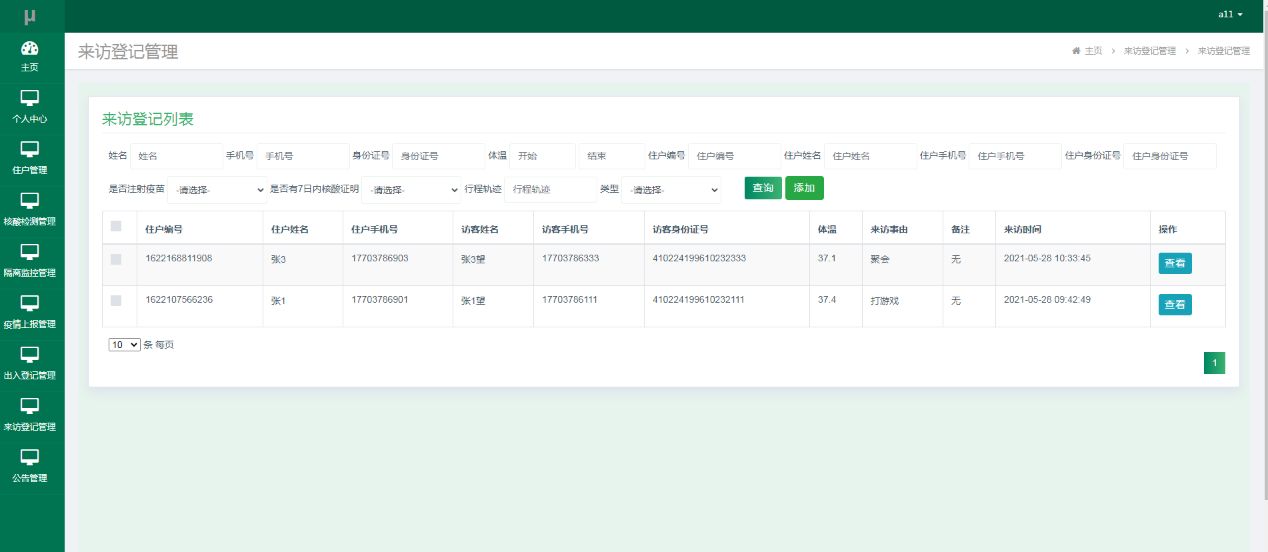The width and height of the screenshot is (1268, 552).
Task: Open 来访登记管理 in the sidebar
Action: coord(30,415)
